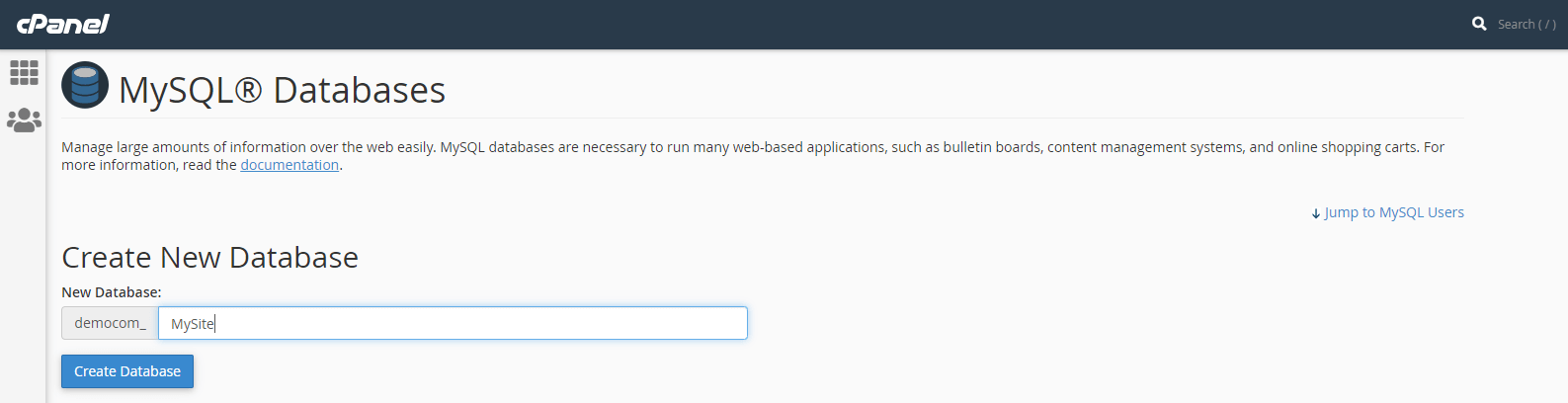The width and height of the screenshot is (1568, 403).
Task: Click the New Database: field label
Action: (x=111, y=292)
